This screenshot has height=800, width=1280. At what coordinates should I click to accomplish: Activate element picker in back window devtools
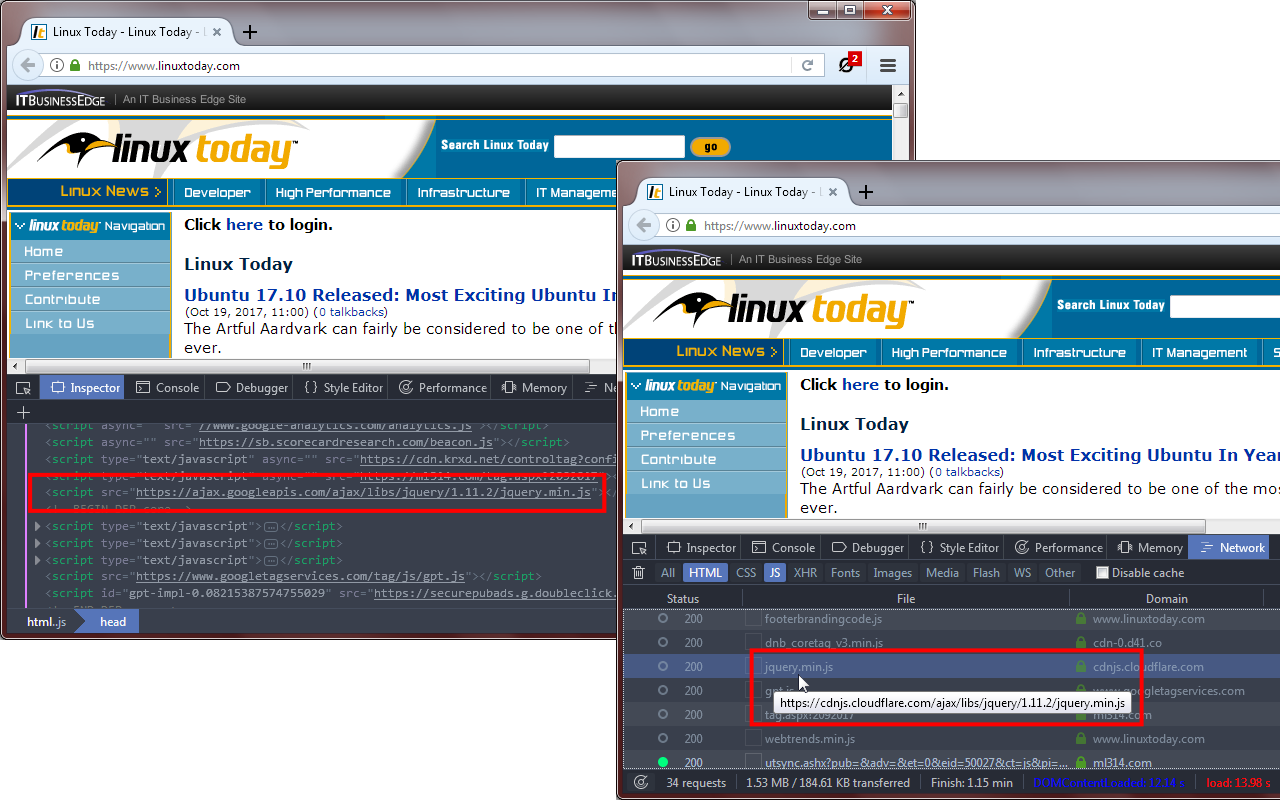point(24,388)
